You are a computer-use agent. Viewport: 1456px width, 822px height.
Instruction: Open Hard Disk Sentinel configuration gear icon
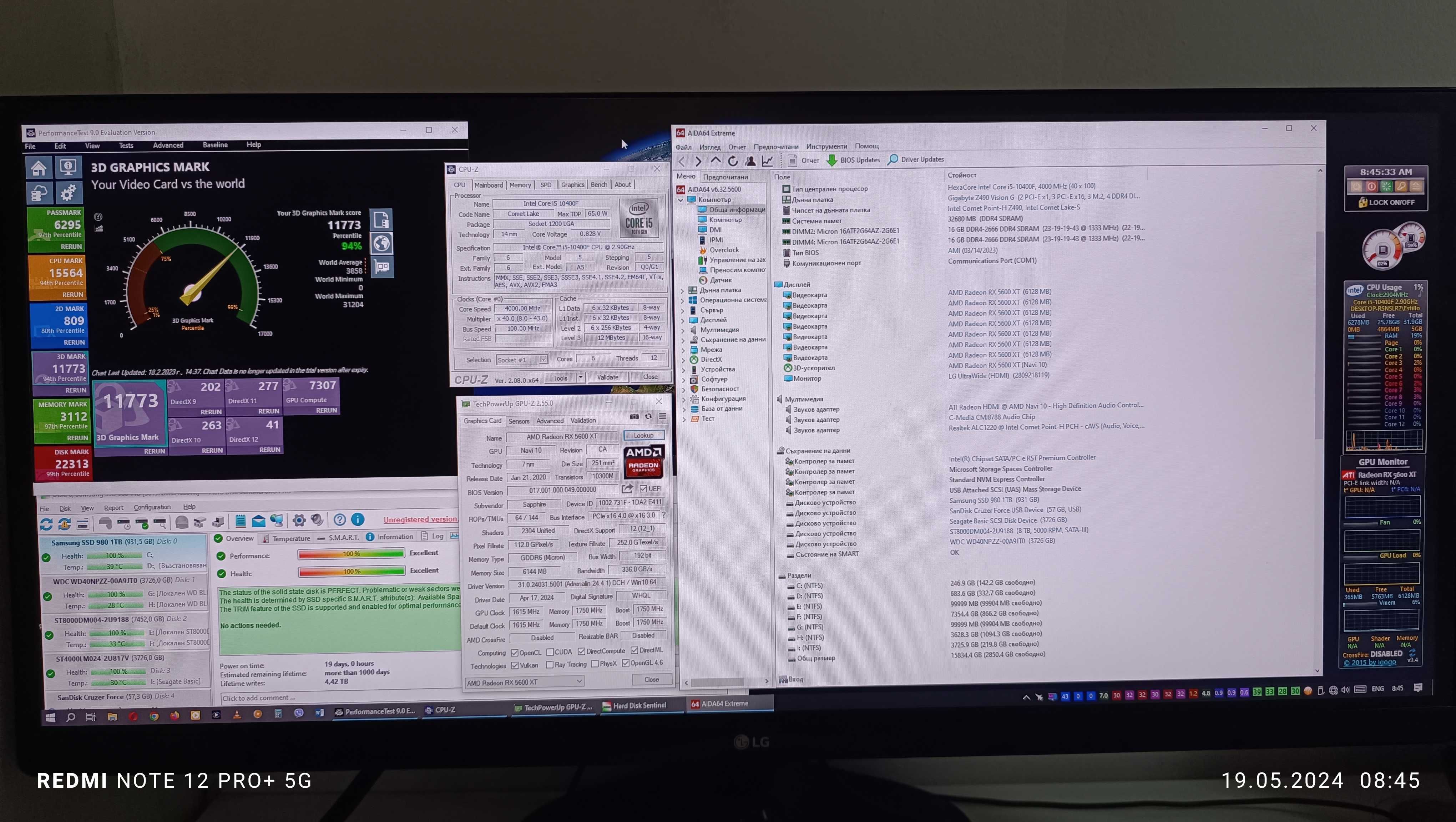click(x=299, y=520)
